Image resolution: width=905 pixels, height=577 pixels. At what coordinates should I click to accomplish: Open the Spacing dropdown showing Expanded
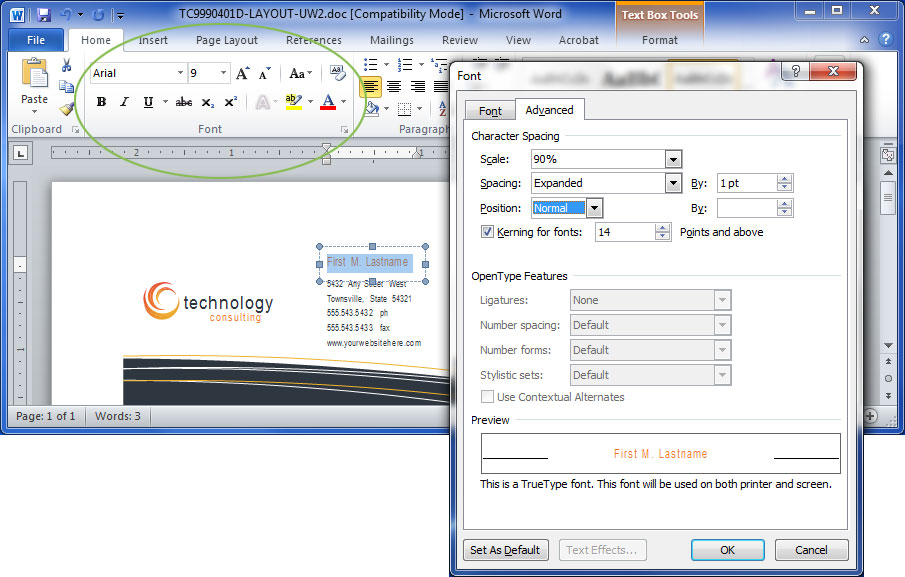point(673,183)
